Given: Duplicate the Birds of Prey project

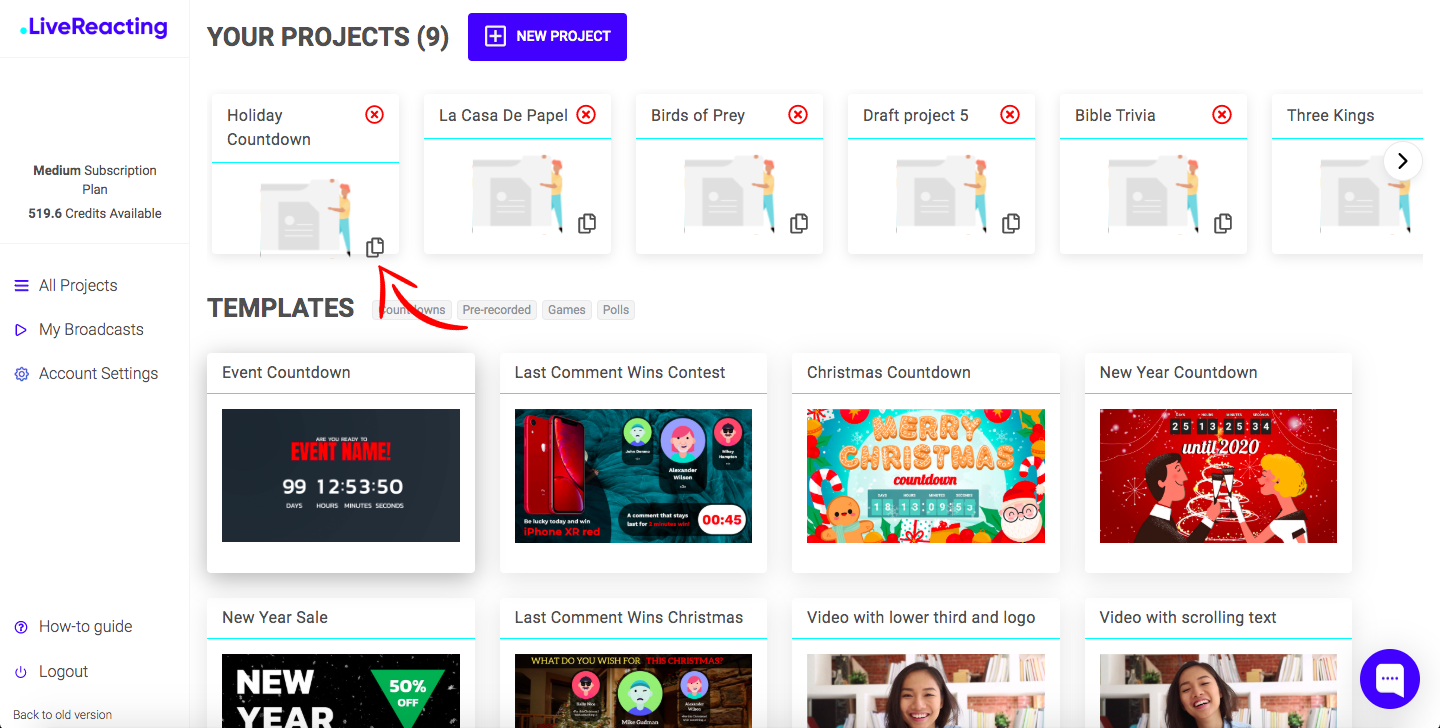Looking at the screenshot, I should point(799,223).
